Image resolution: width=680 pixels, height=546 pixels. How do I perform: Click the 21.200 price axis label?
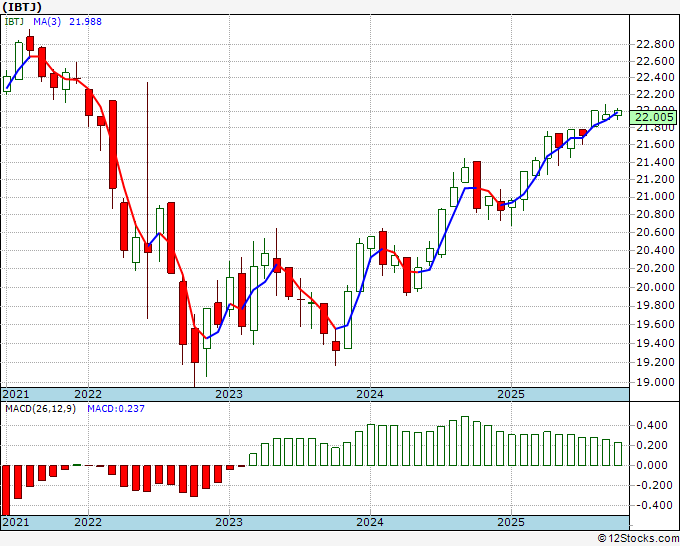pos(655,179)
